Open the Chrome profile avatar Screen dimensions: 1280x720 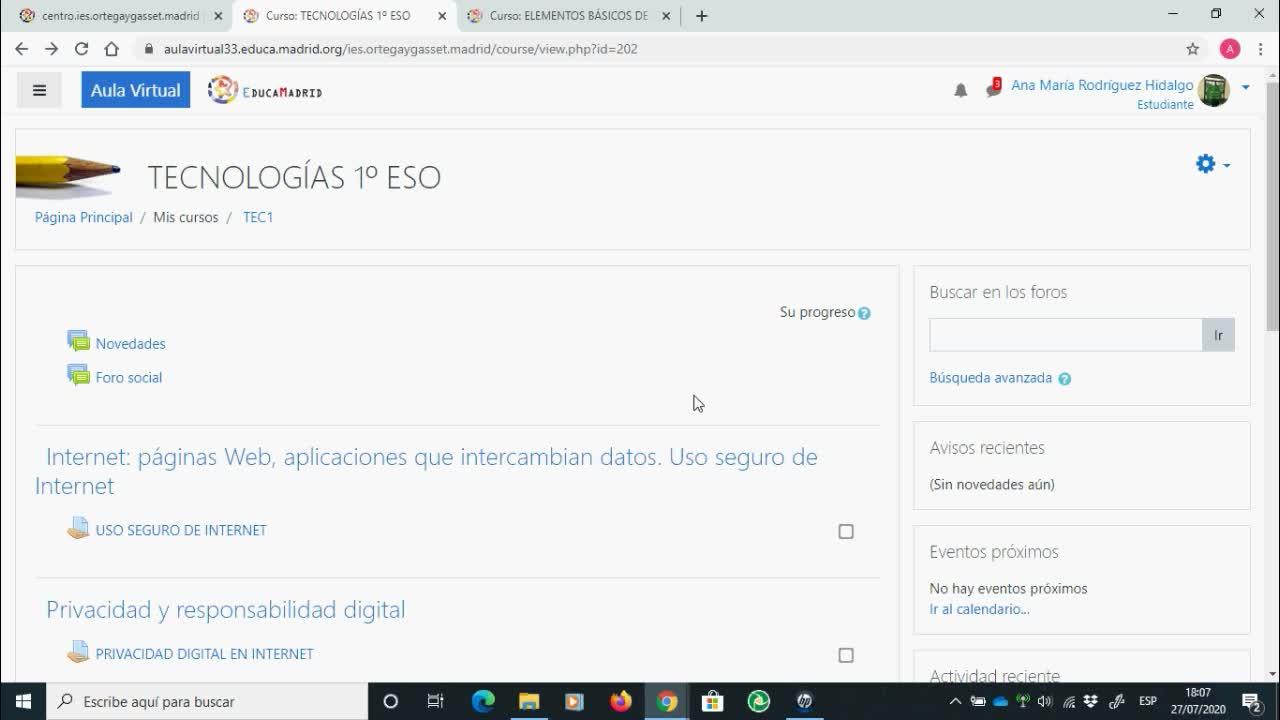point(1230,49)
